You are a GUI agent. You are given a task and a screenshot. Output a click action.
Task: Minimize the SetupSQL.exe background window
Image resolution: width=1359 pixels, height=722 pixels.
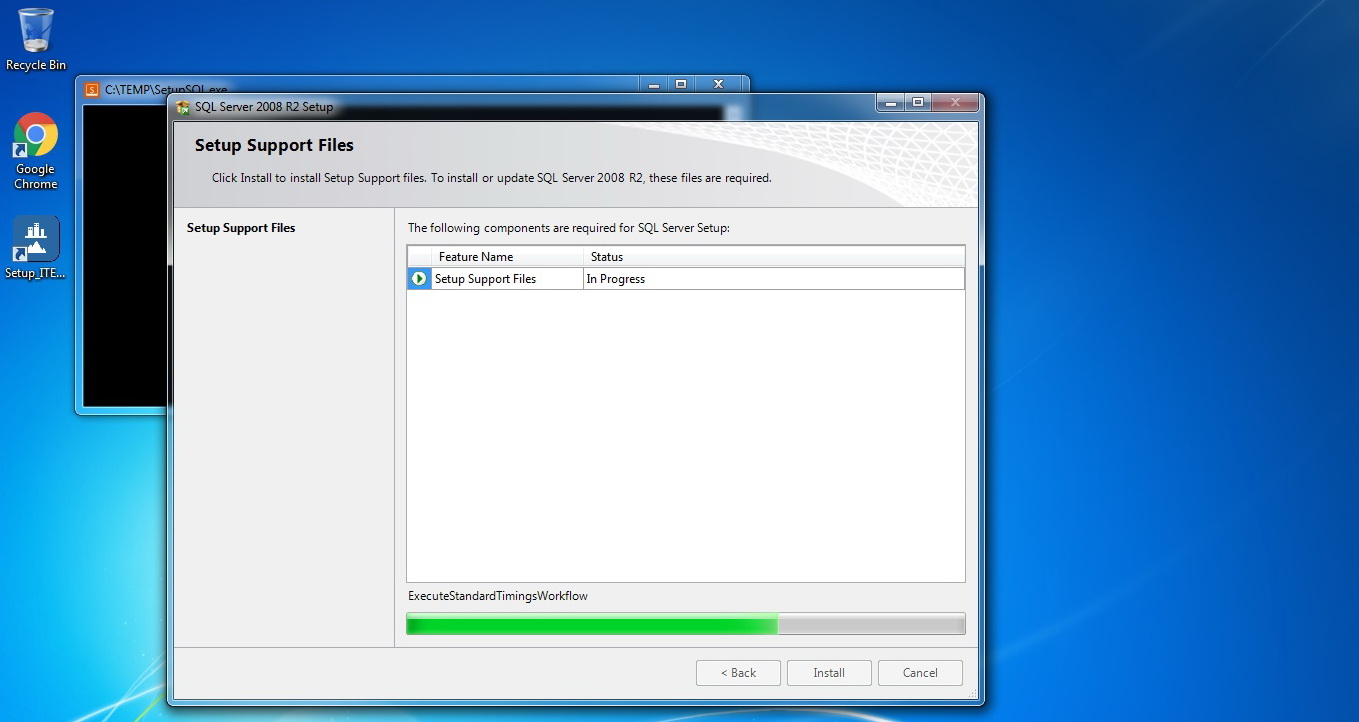coord(654,85)
